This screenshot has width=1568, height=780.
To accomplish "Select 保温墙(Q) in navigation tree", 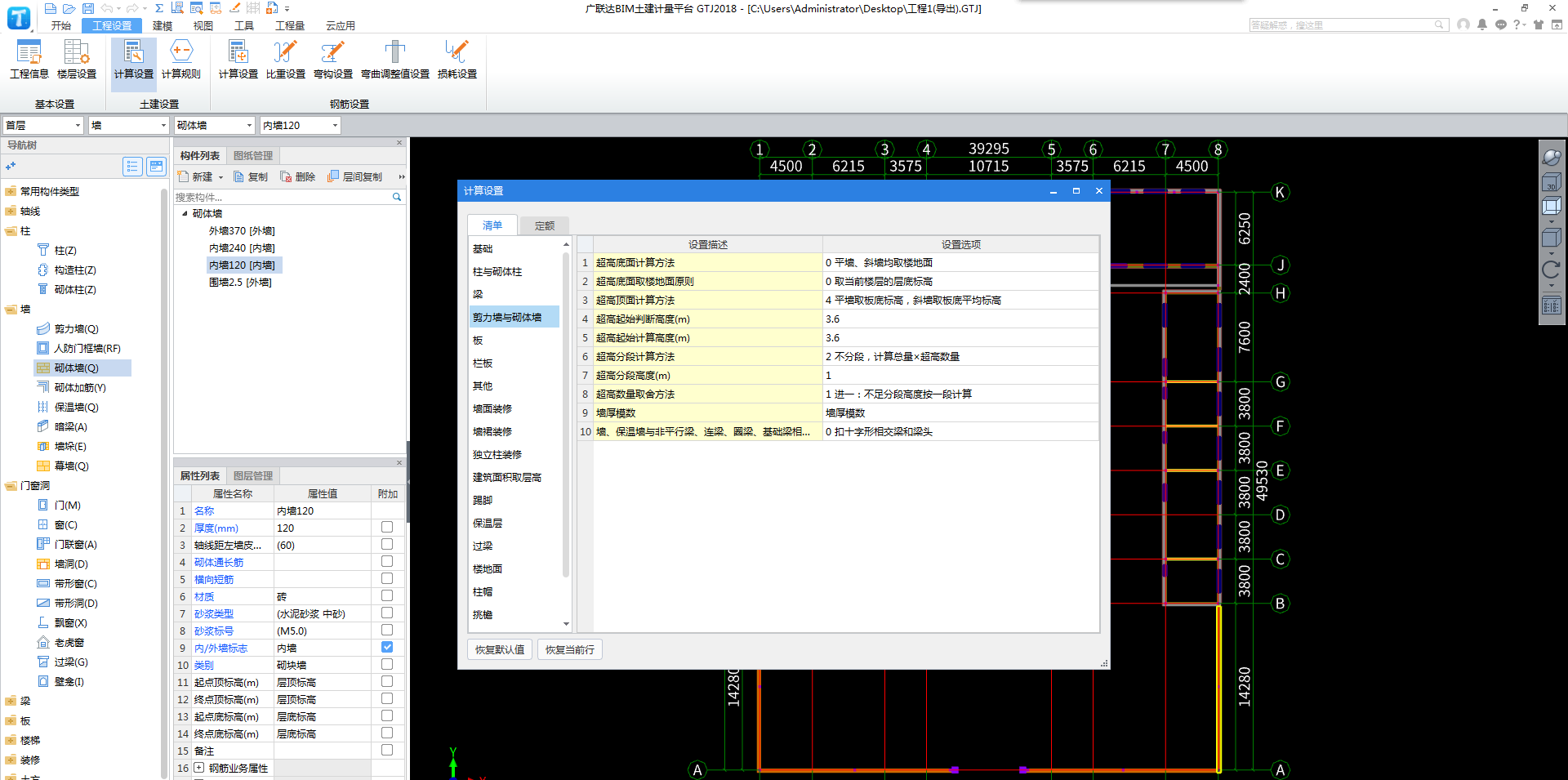I will 76,407.
